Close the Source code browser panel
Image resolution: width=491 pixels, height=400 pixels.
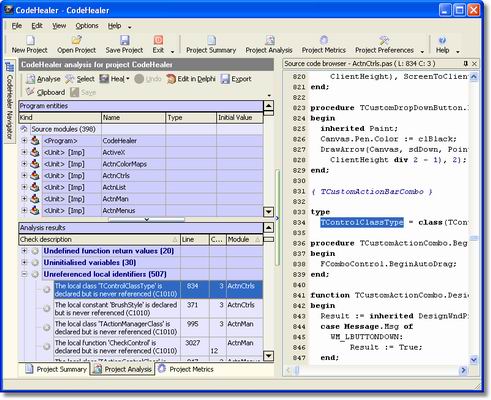click(475, 63)
